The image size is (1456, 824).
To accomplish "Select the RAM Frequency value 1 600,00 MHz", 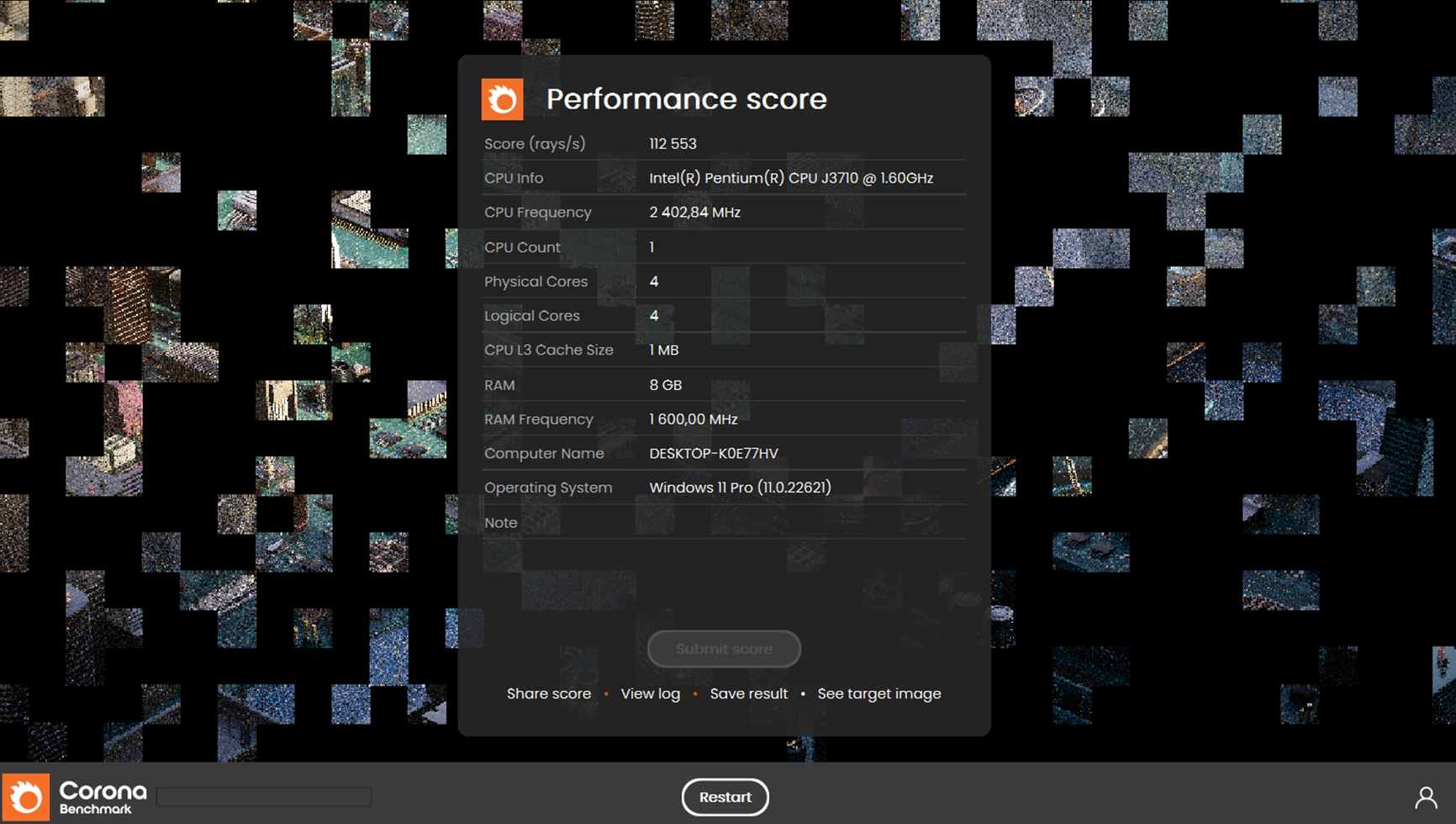I will (x=694, y=419).
